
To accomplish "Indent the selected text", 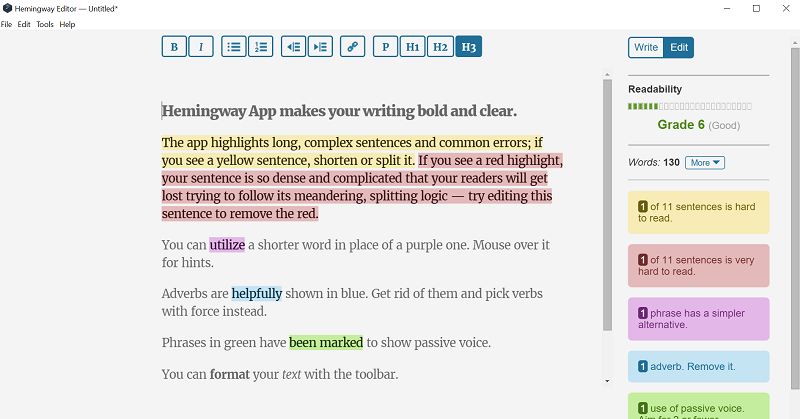I will coord(319,47).
